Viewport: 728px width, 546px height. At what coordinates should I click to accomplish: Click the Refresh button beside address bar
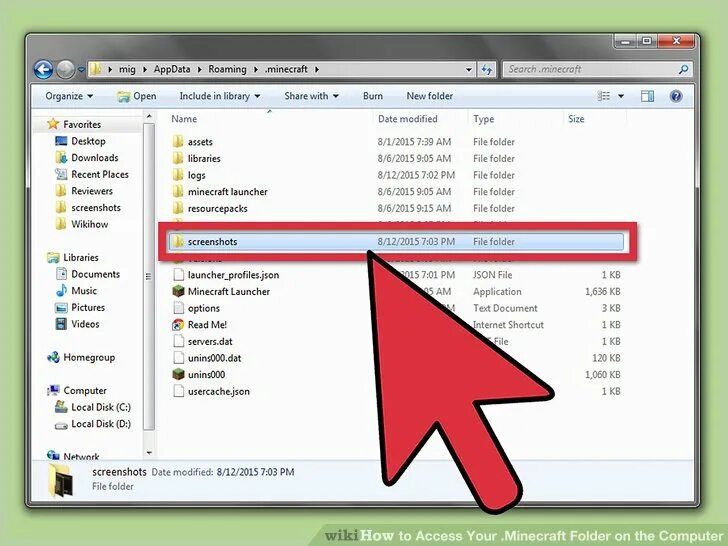tap(487, 70)
